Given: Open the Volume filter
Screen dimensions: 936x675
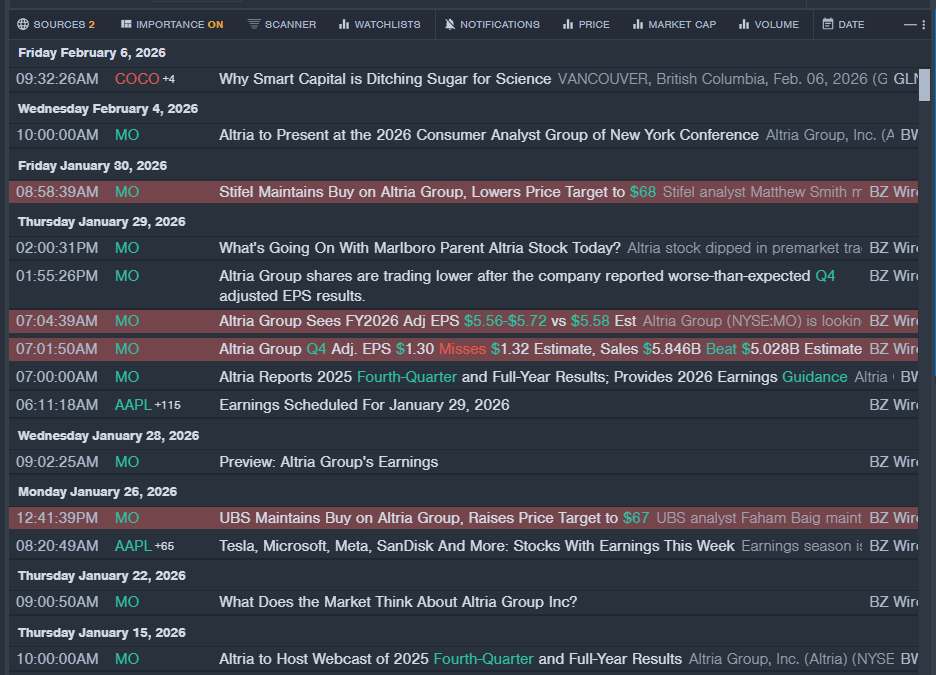Looking at the screenshot, I should 769,24.
